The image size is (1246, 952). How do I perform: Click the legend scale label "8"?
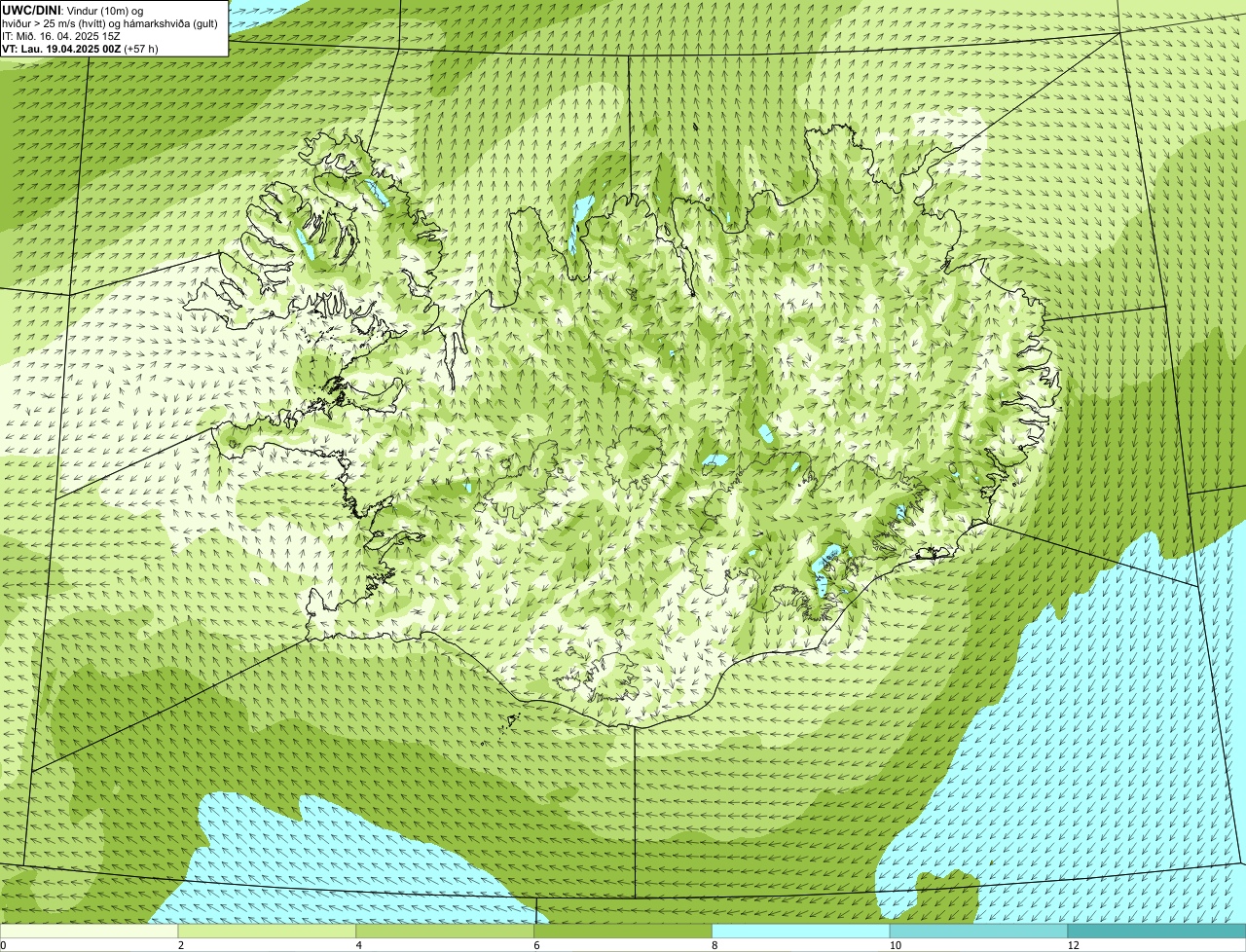(715, 945)
